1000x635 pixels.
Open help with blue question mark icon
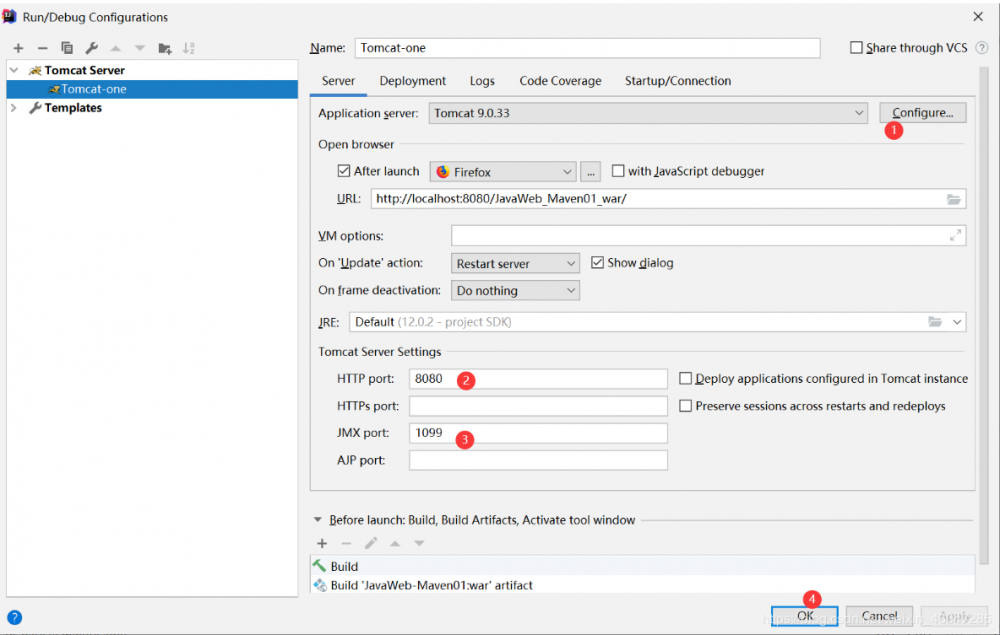click(x=14, y=617)
